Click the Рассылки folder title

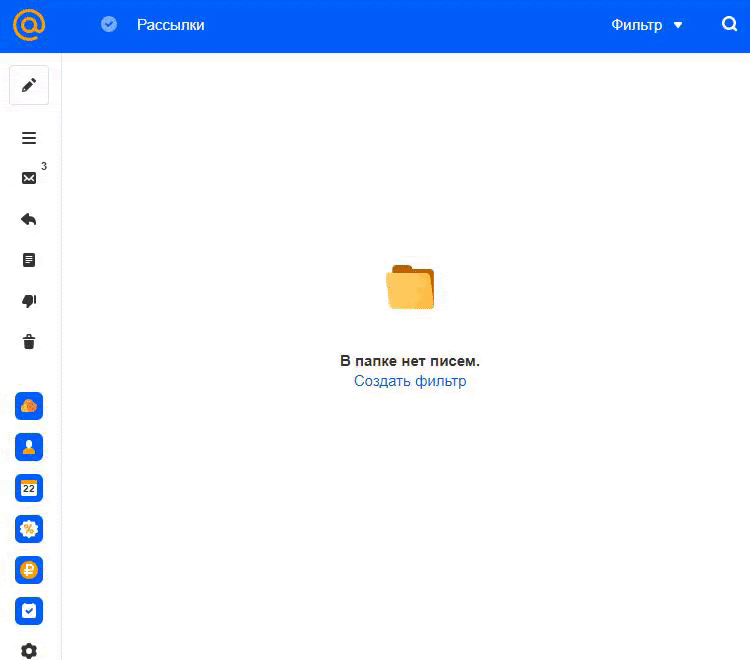point(170,25)
